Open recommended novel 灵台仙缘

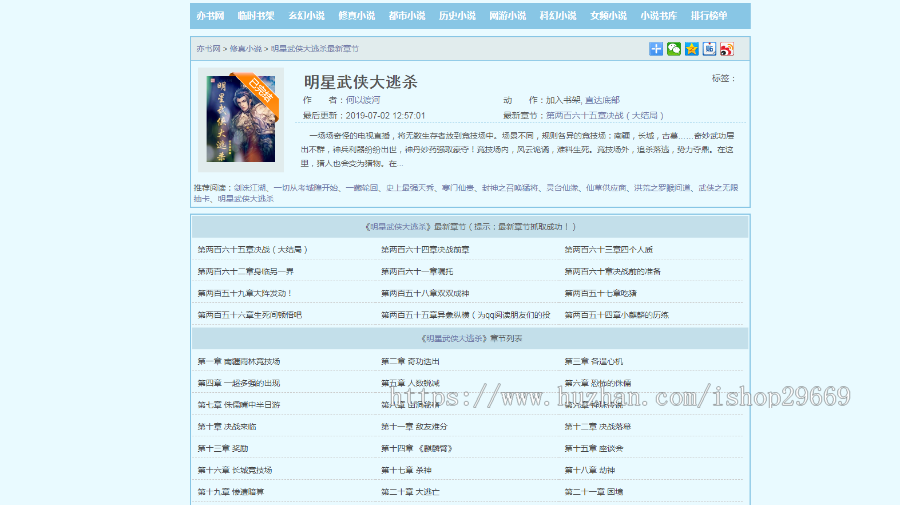(x=562, y=188)
